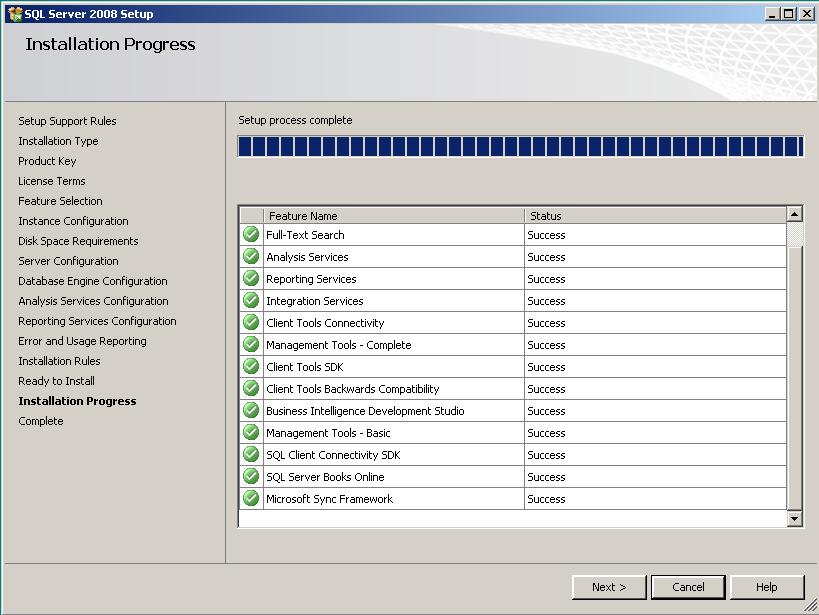This screenshot has height=615, width=819.
Task: Click the Client Tools Connectivity feature name
Action: (325, 323)
